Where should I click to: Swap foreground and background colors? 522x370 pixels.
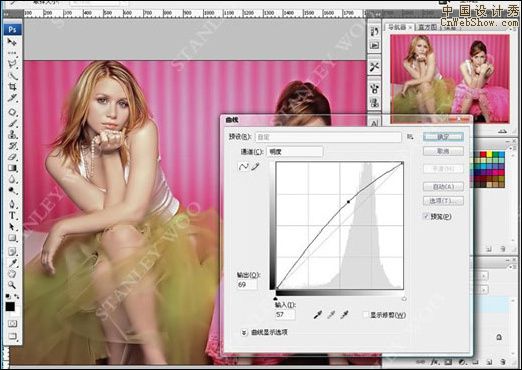click(17, 296)
